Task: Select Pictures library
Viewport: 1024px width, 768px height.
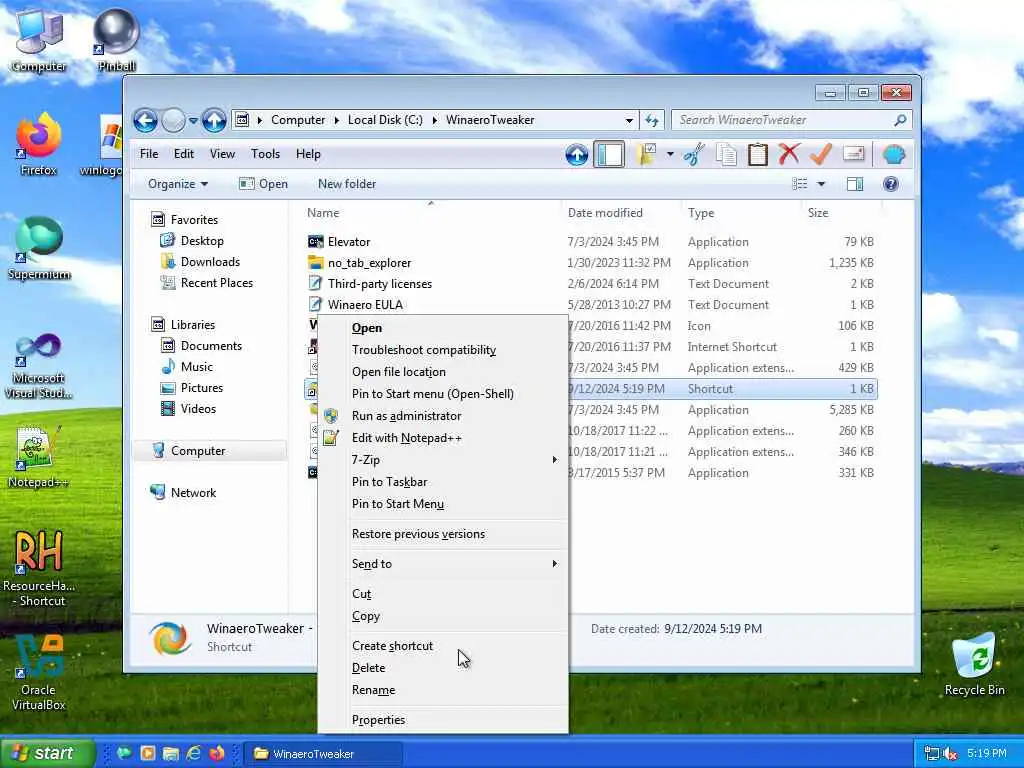Action: tap(202, 388)
